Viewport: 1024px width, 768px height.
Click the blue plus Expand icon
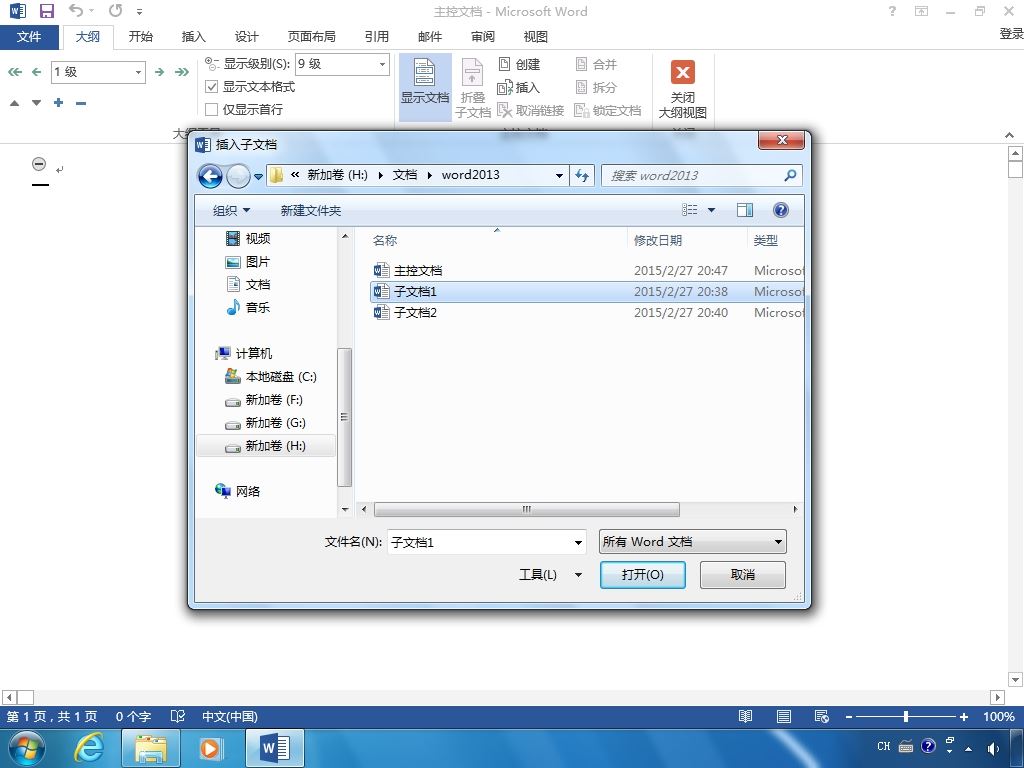(59, 103)
